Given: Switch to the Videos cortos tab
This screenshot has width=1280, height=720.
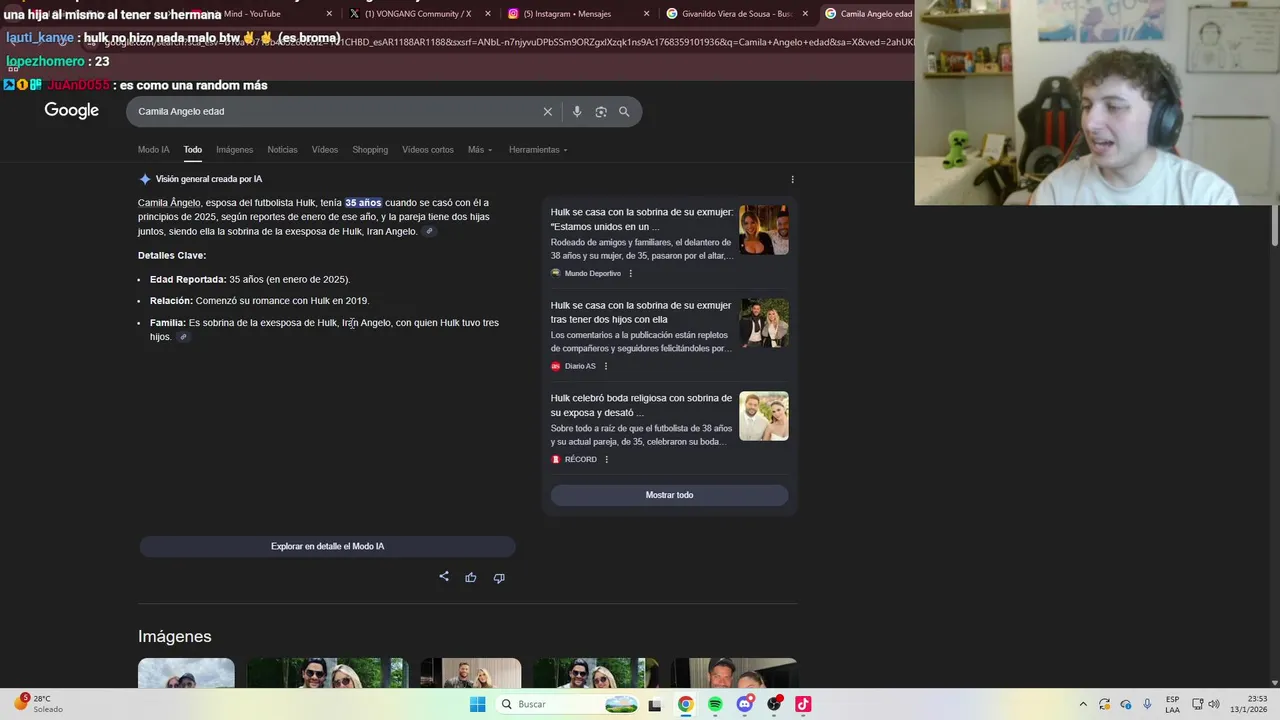Looking at the screenshot, I should click(x=428, y=150).
